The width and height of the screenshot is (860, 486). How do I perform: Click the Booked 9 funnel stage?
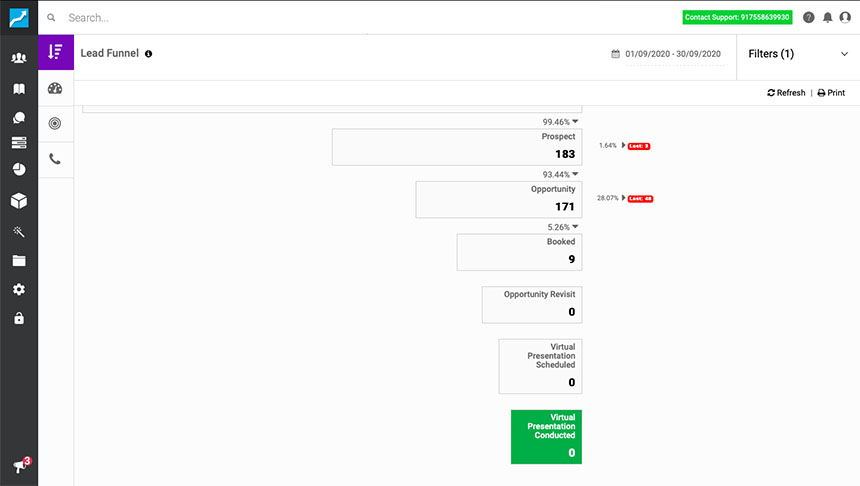pos(519,252)
